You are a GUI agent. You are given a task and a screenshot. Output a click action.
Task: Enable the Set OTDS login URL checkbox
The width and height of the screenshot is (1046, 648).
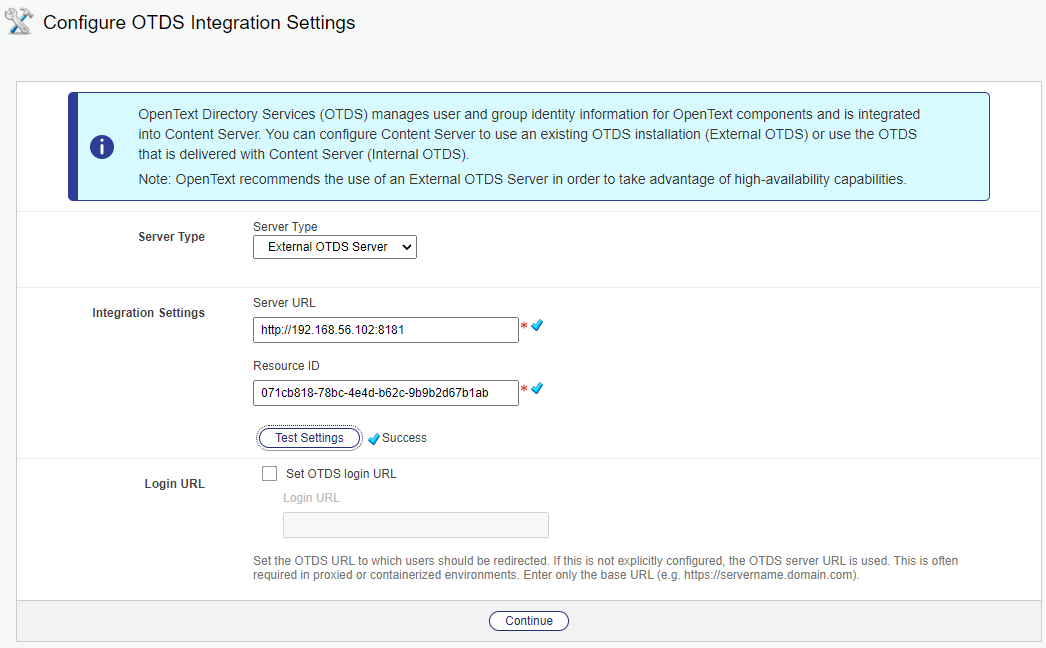(269, 474)
